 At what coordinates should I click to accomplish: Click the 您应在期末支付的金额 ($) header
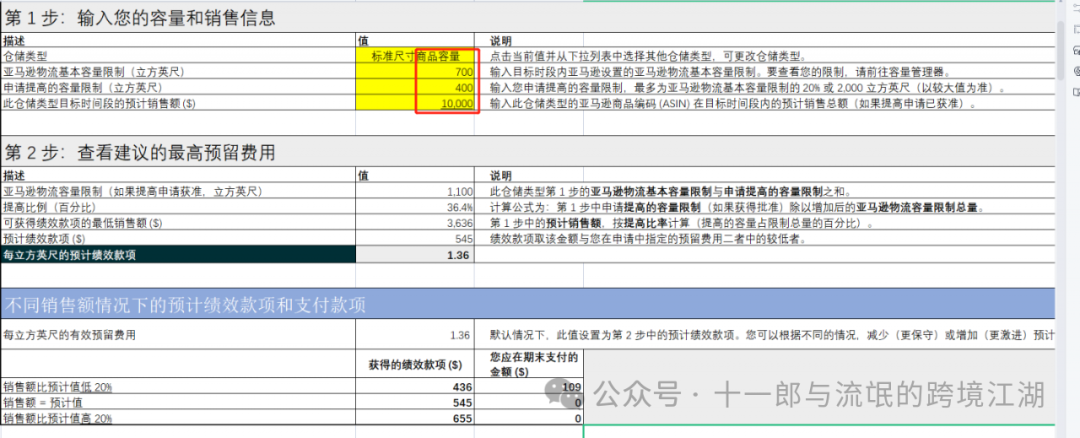click(x=534, y=363)
